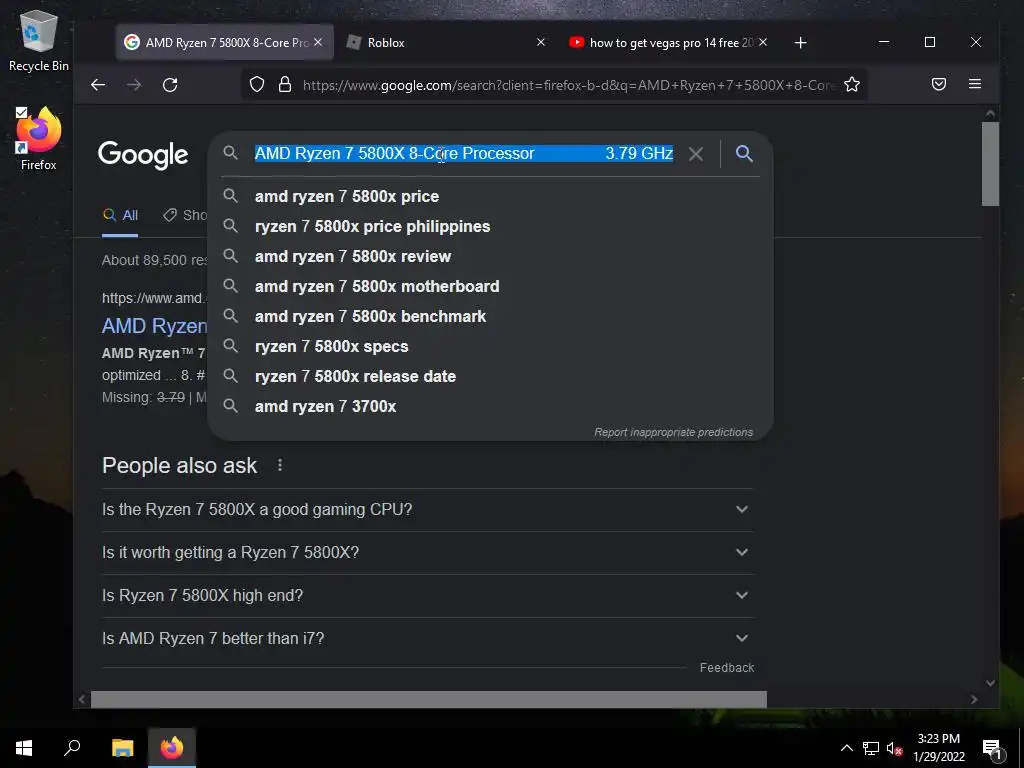Open the notification center icon
Image resolution: width=1024 pixels, height=768 pixels.
tap(991, 748)
